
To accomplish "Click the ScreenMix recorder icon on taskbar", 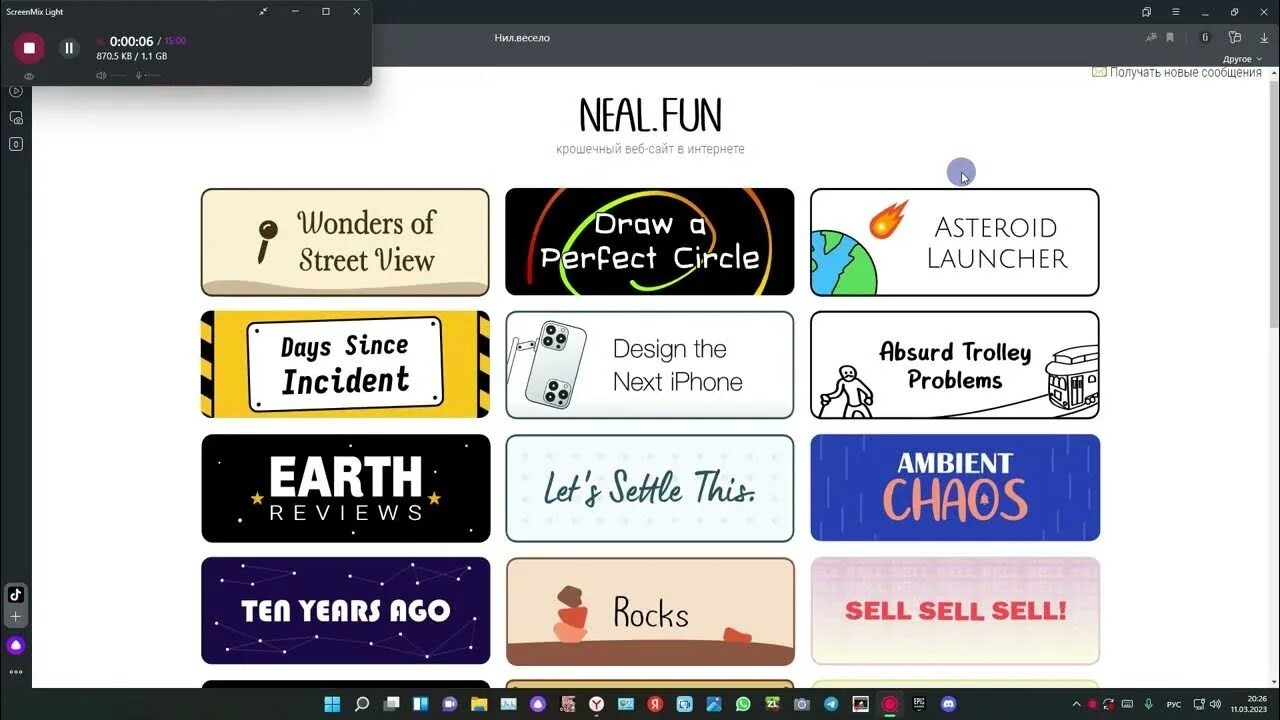I will (889, 704).
